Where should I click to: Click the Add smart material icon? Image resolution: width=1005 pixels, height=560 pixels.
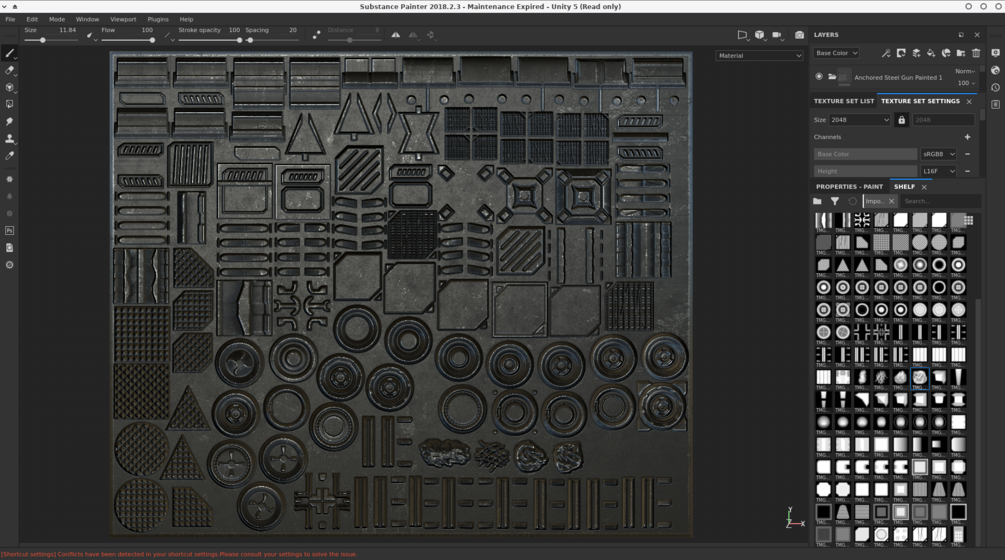[946, 53]
